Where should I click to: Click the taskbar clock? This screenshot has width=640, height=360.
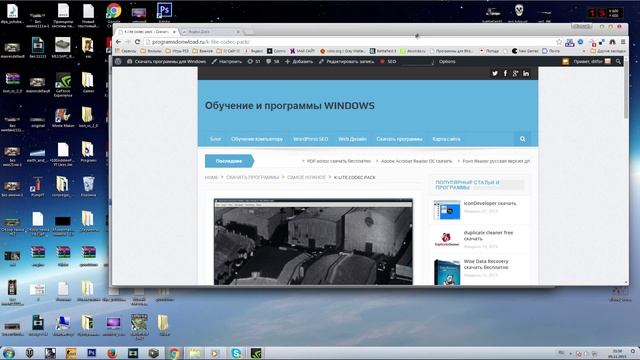617,353
